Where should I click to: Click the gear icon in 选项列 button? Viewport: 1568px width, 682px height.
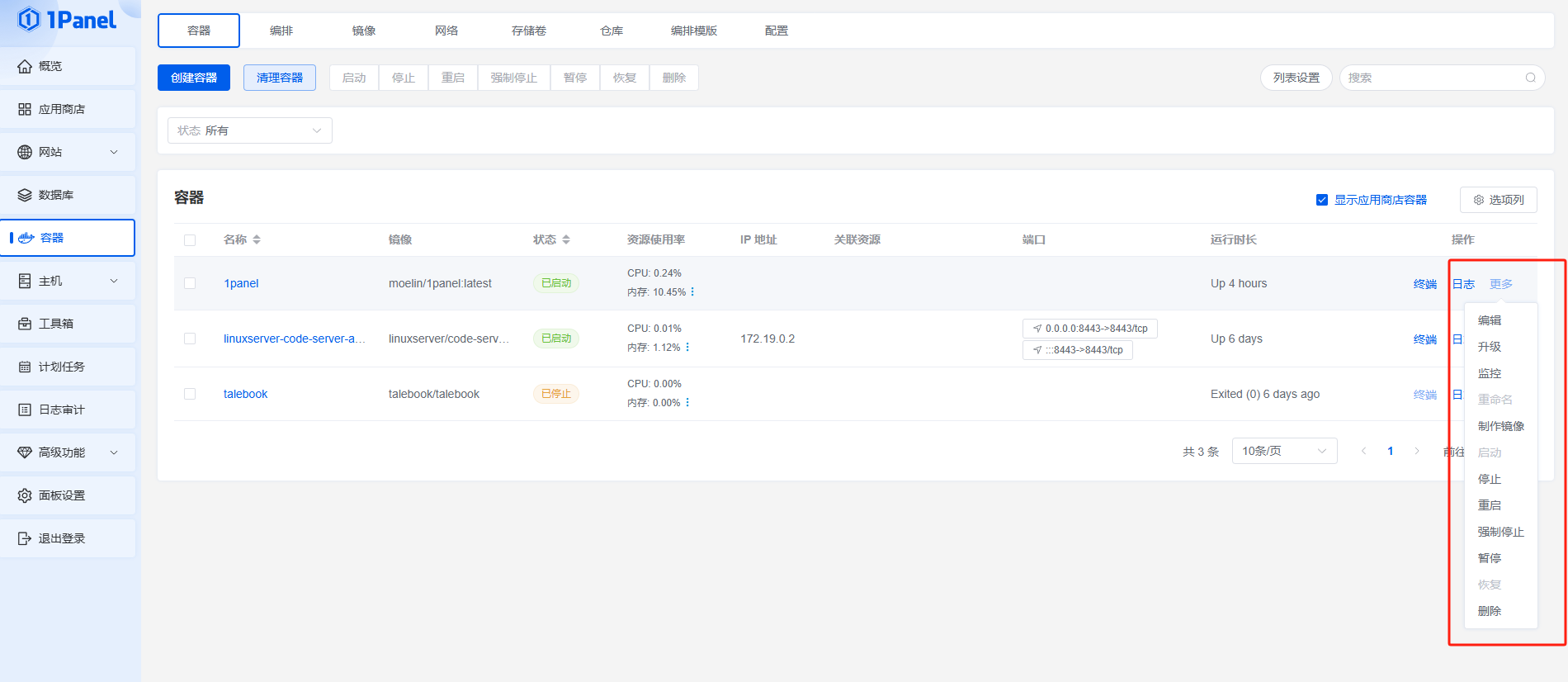pos(1479,200)
